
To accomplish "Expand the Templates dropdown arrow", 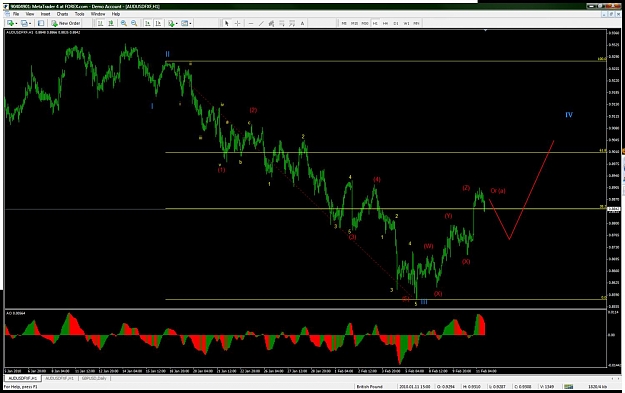I will (190, 24).
